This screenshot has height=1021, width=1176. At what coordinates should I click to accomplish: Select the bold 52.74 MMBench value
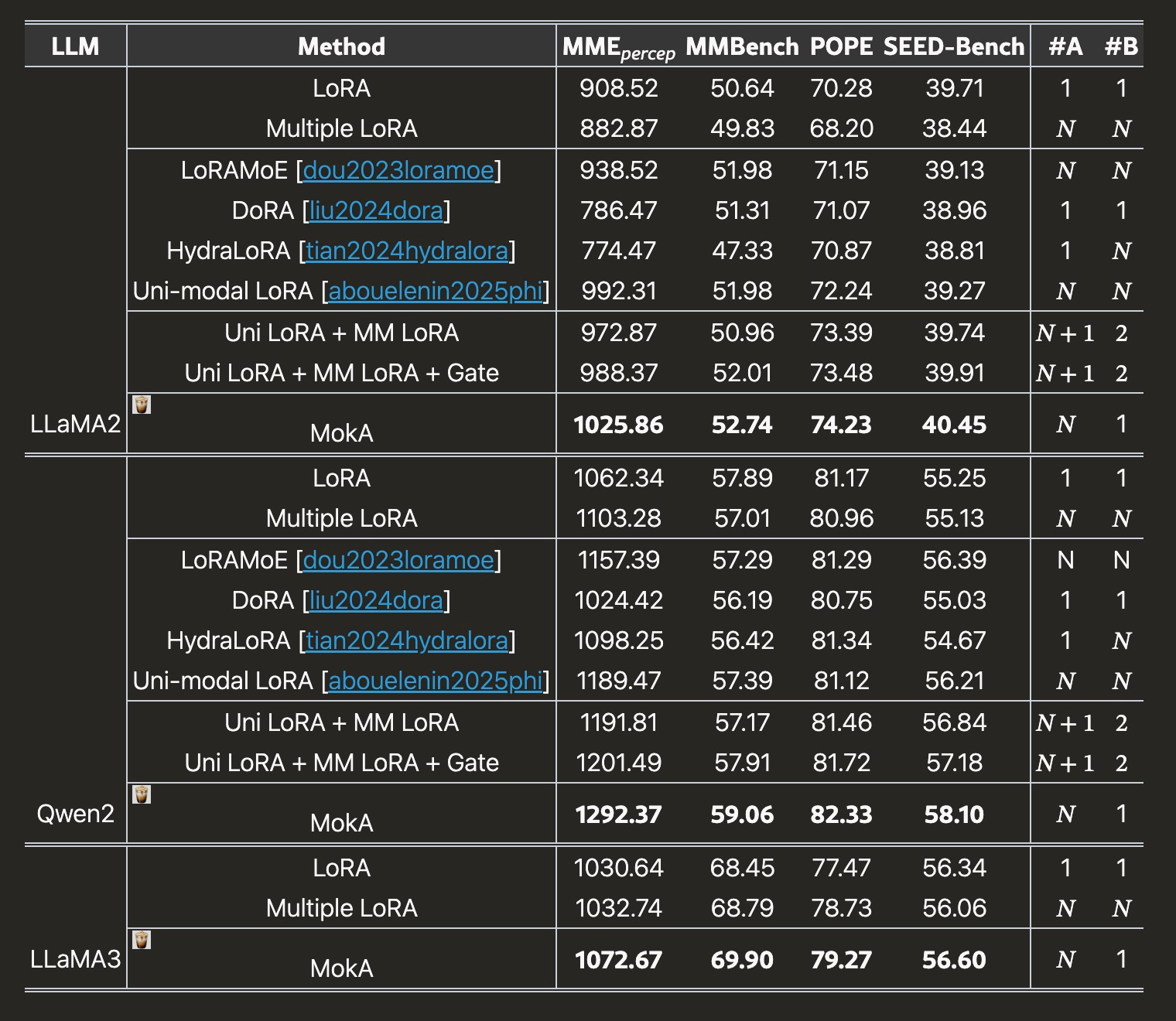pyautogui.click(x=742, y=425)
